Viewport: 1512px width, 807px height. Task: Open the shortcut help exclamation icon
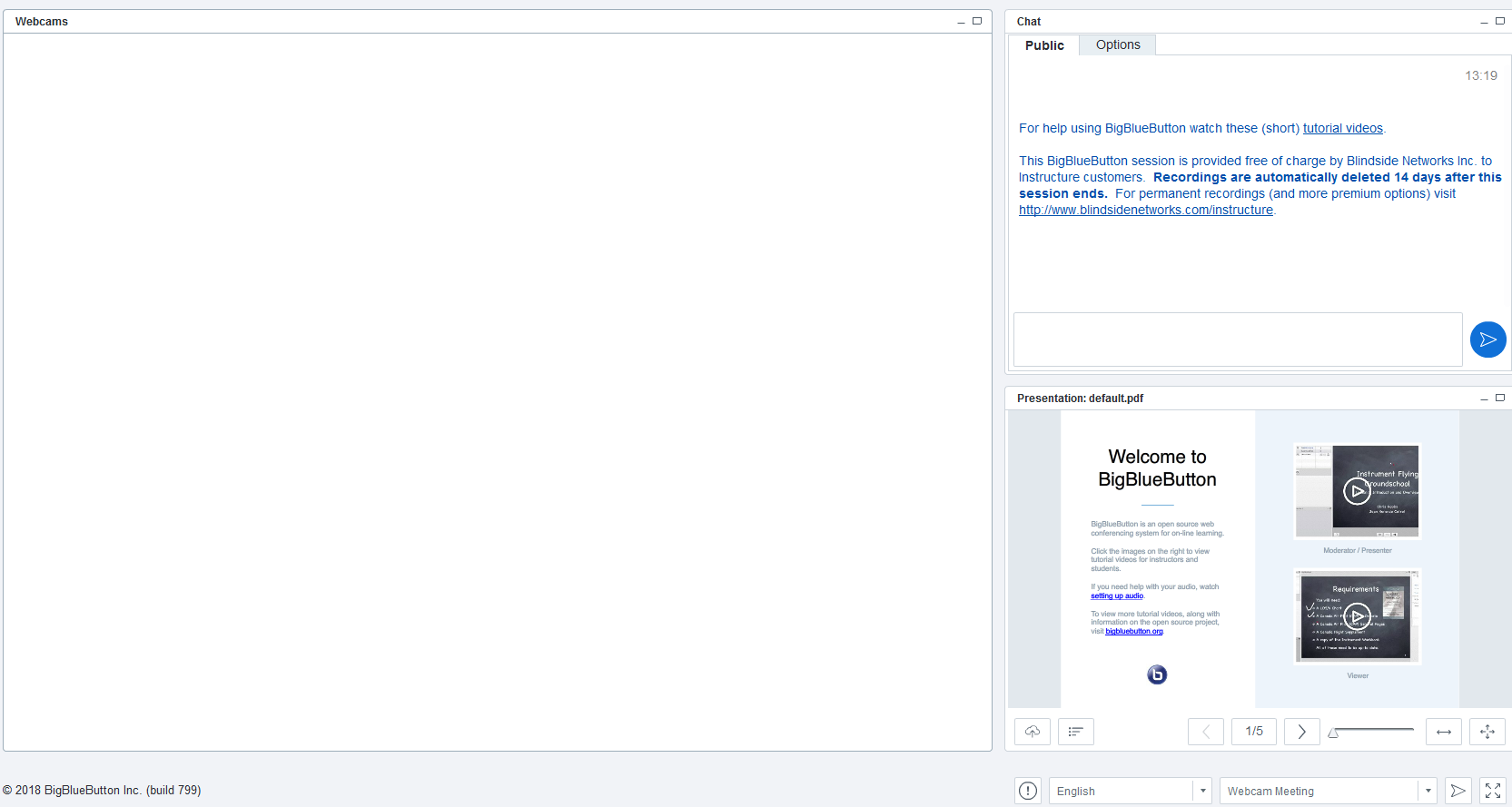(1028, 791)
